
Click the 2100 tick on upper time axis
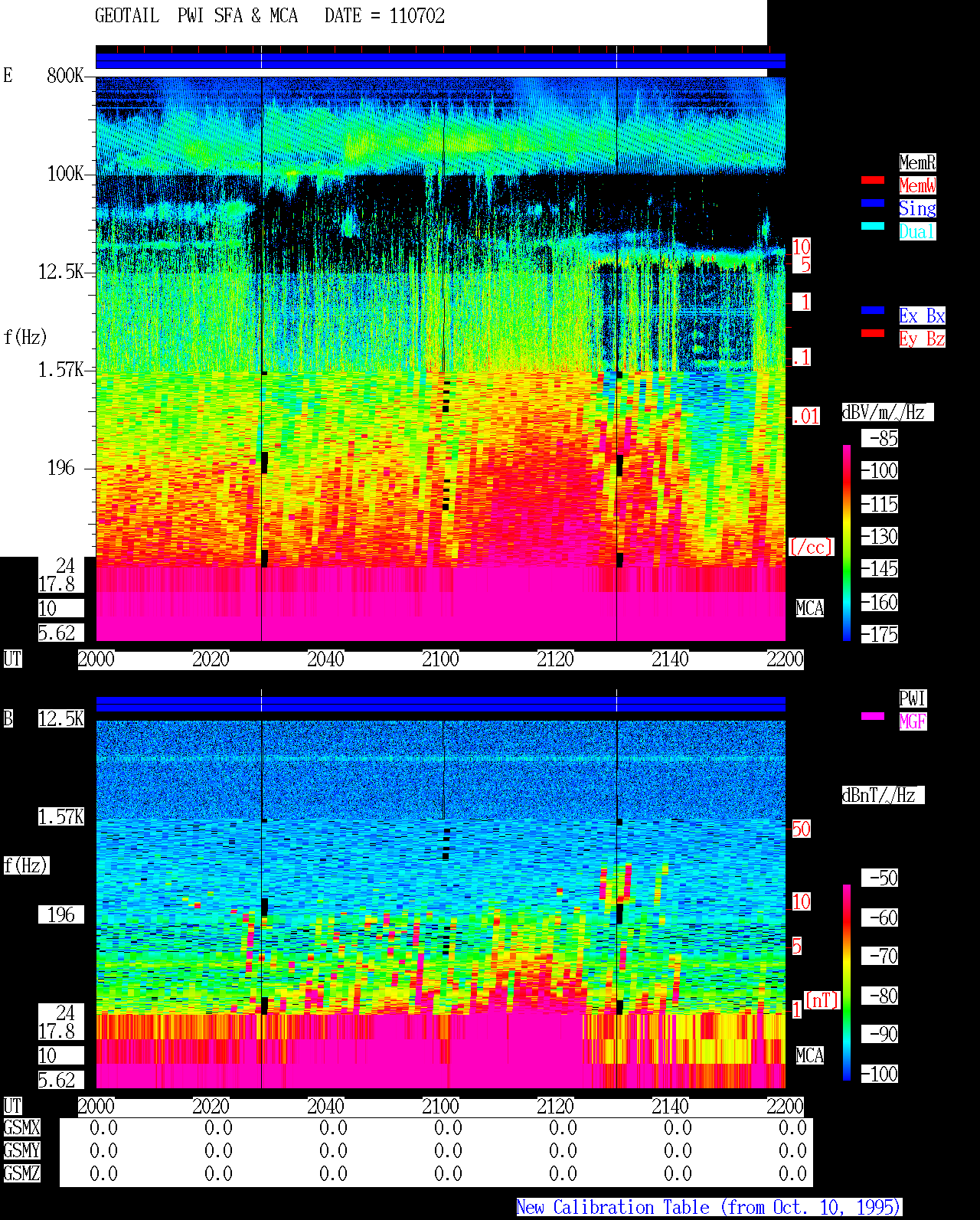(440, 659)
